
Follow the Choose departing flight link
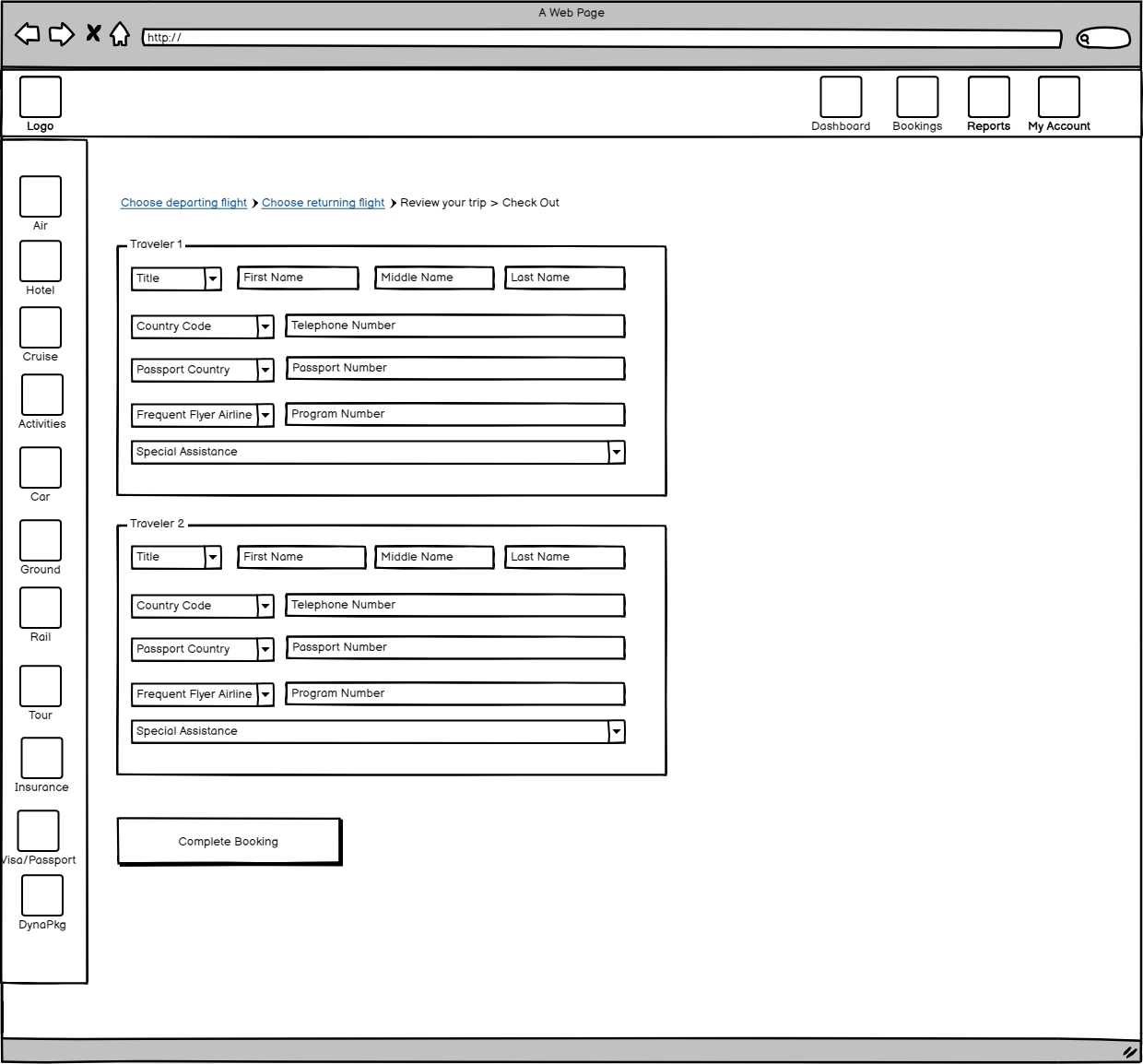point(183,203)
